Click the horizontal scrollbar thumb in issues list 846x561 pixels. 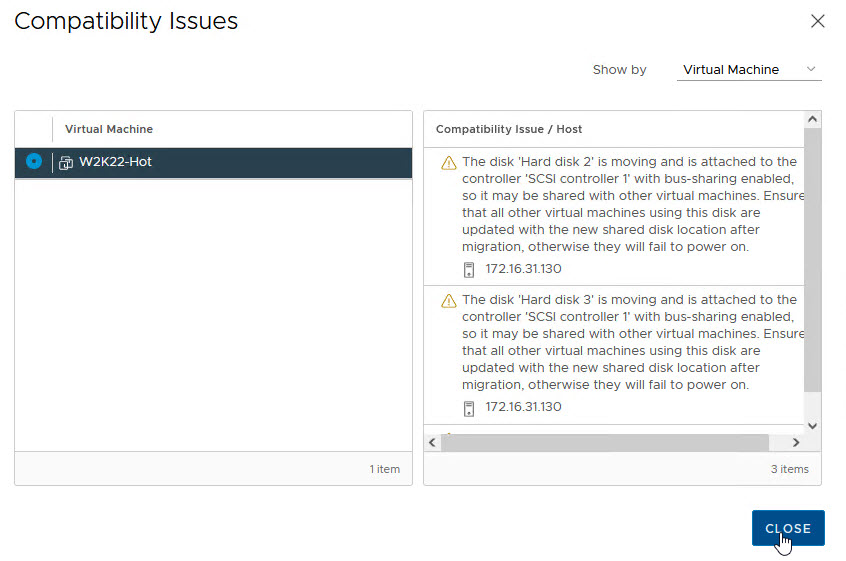click(604, 442)
